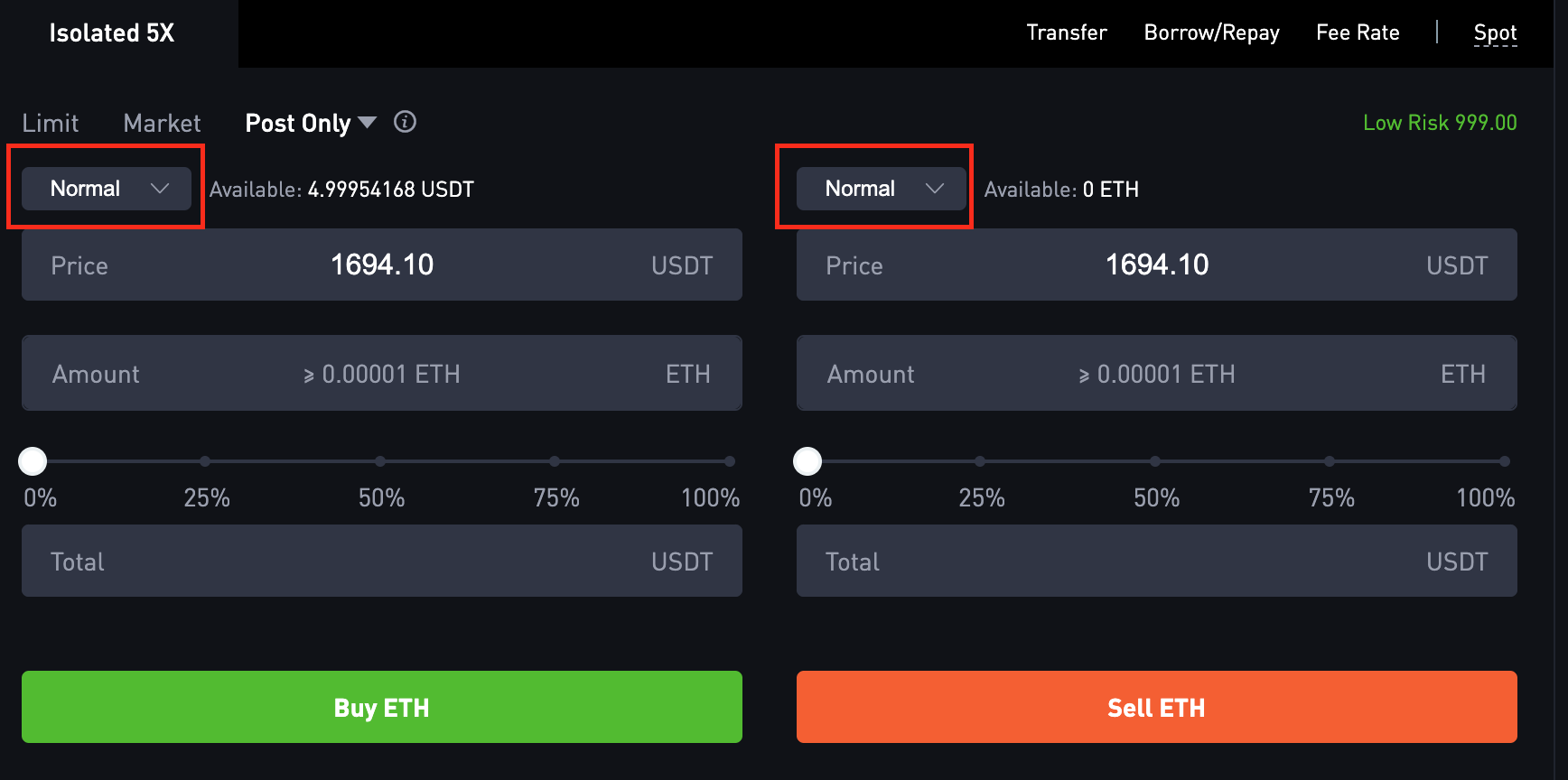
Task: Go to Spot trading
Action: (1496, 33)
